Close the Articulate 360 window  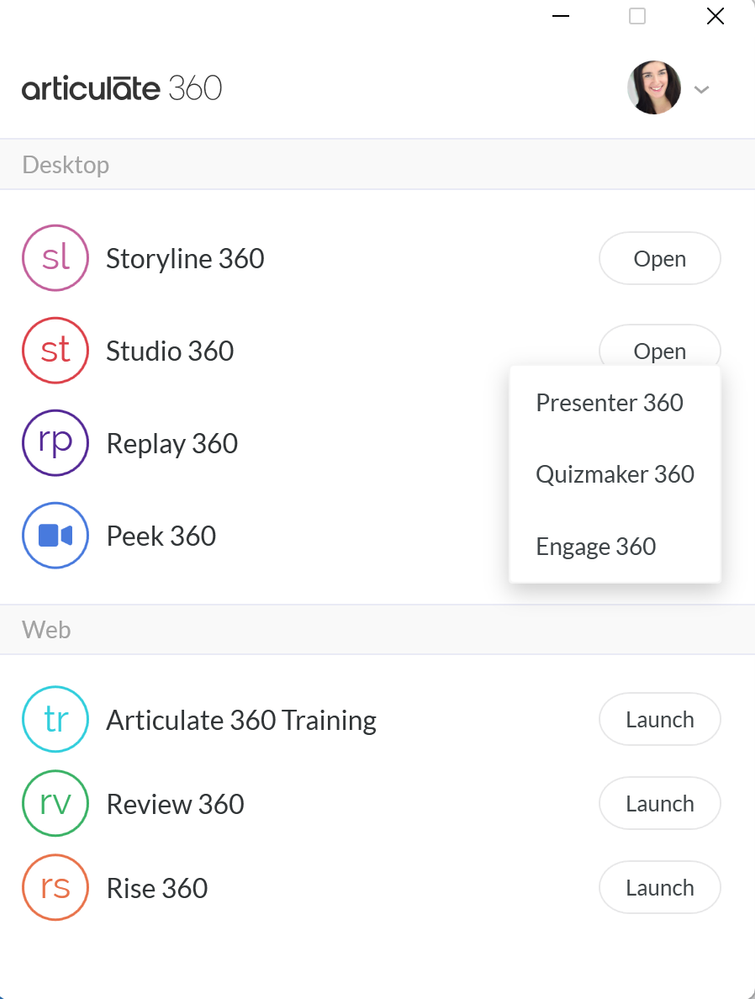coord(715,16)
